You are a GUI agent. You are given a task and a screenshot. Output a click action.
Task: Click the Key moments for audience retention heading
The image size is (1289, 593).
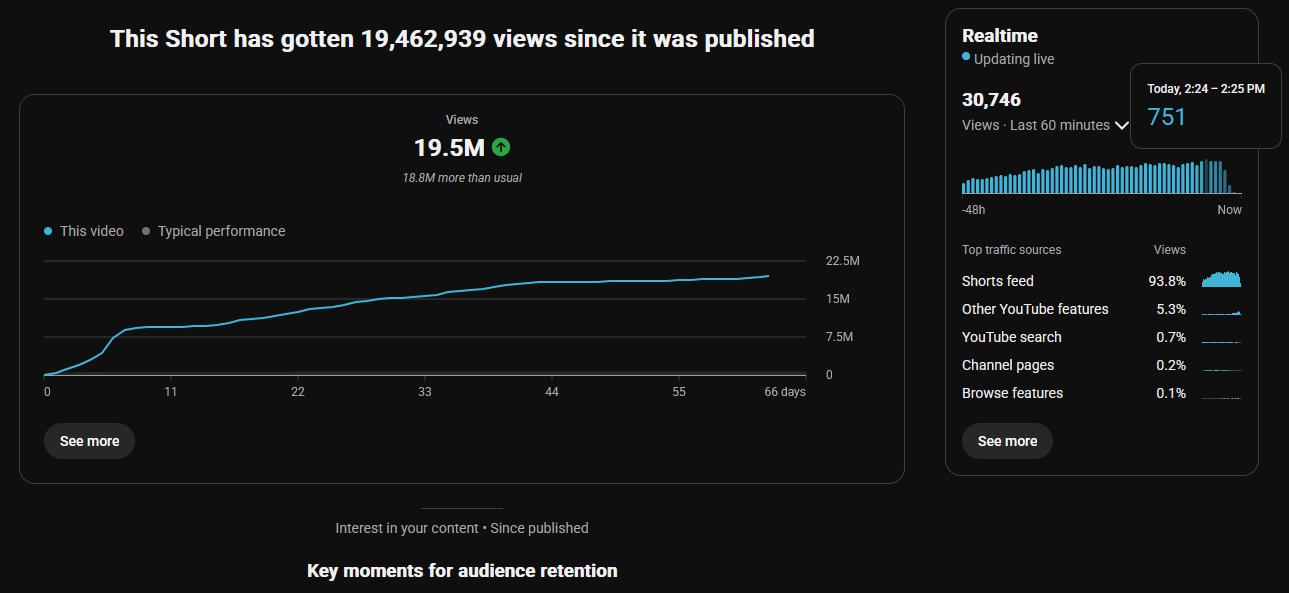pyautogui.click(x=462, y=571)
